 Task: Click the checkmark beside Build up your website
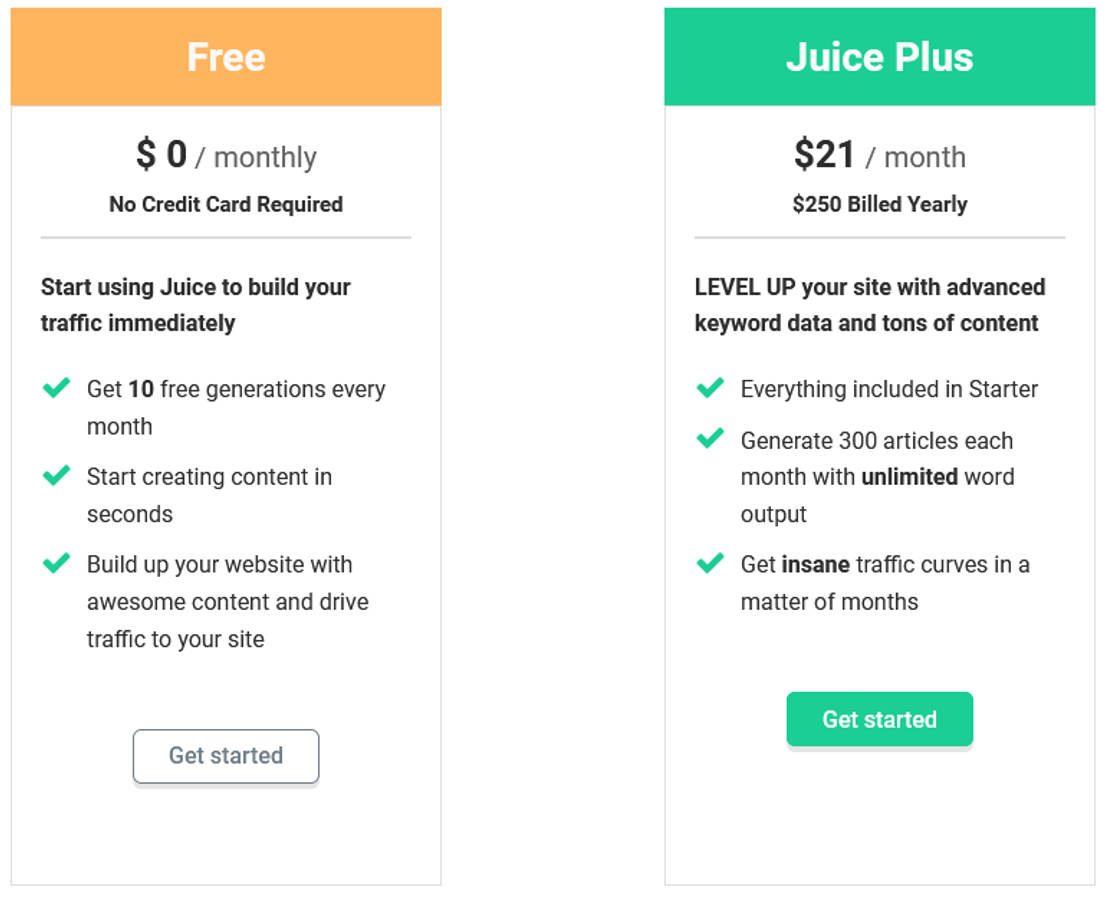(x=57, y=564)
